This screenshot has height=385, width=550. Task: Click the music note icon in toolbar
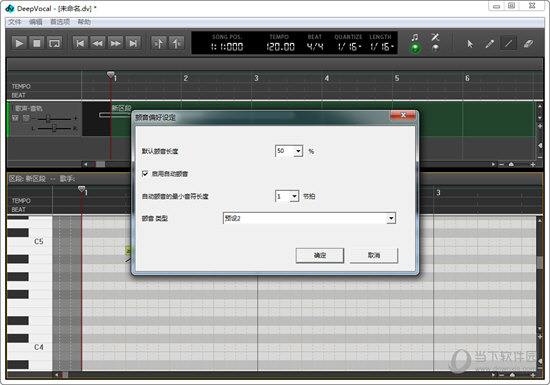point(415,37)
